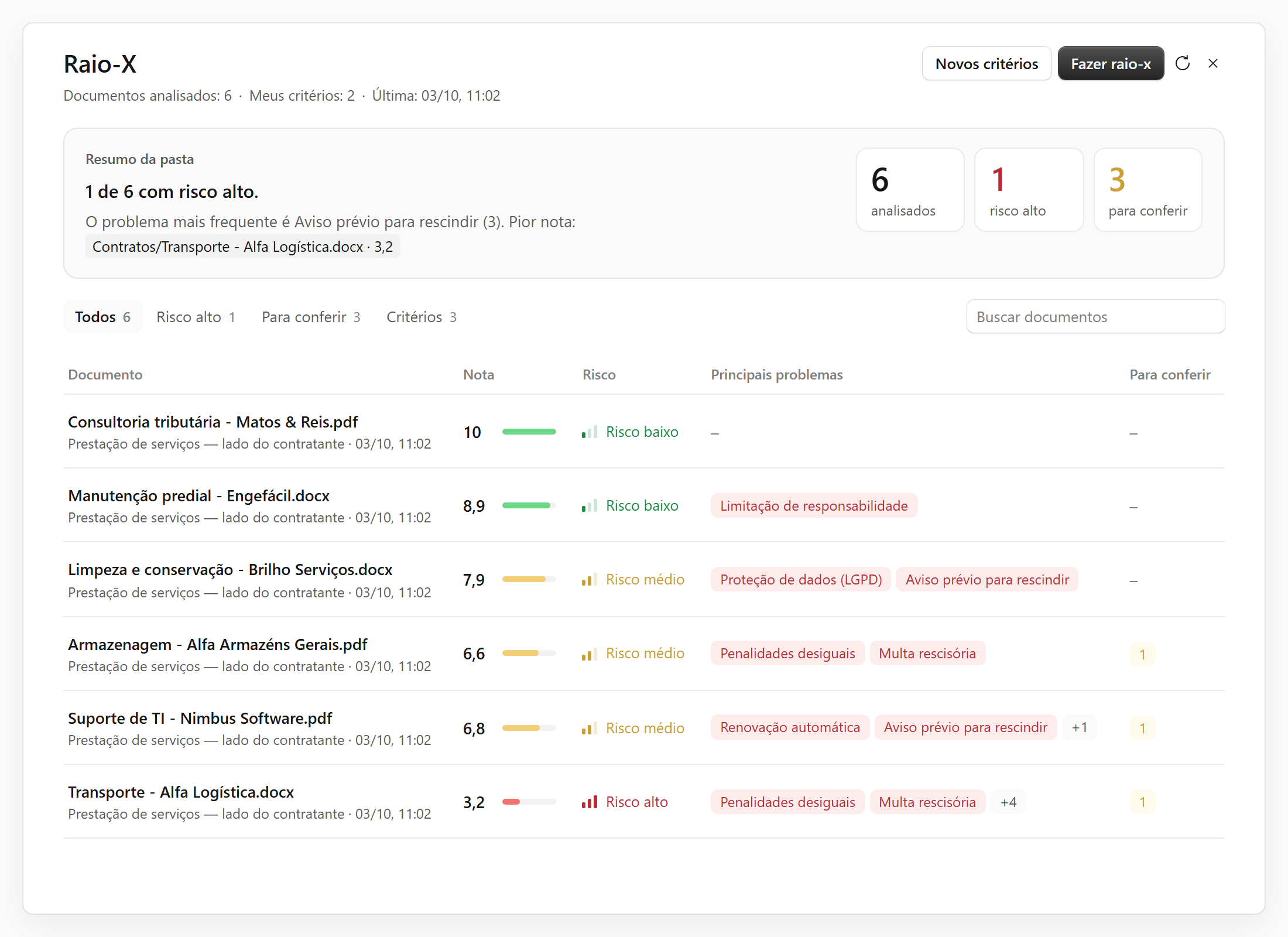Open the Critérios tab
The width and height of the screenshot is (1288, 937).
(x=421, y=317)
